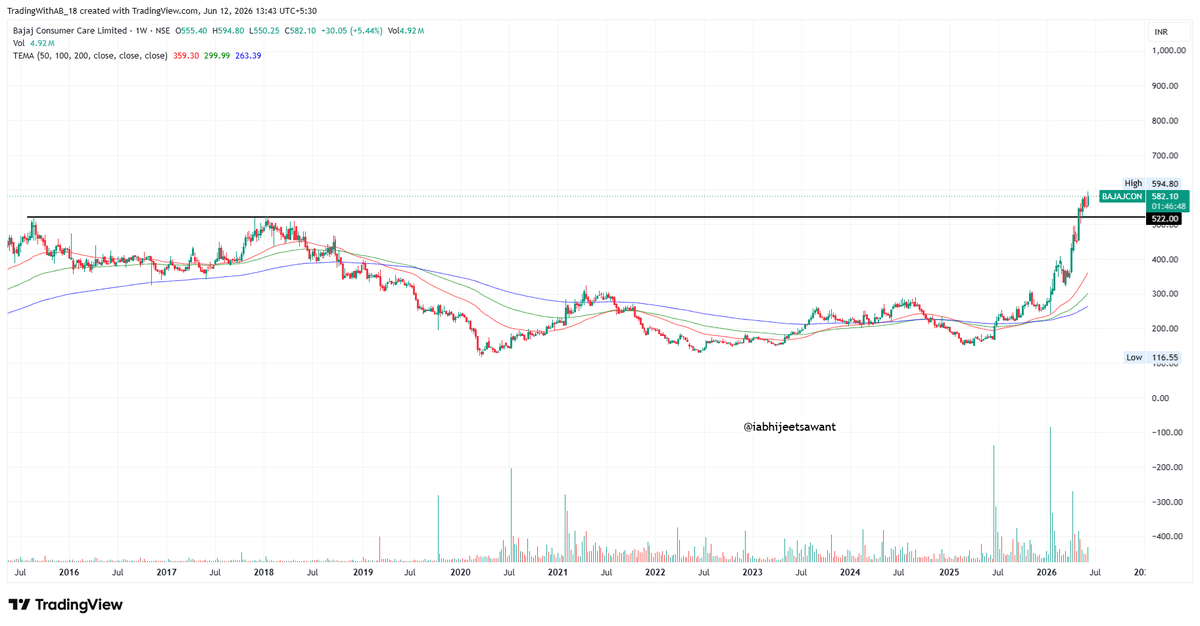Screen dimensions: 1200x626
Task: Click the TradingView logo at the bottom
Action: tap(65, 604)
